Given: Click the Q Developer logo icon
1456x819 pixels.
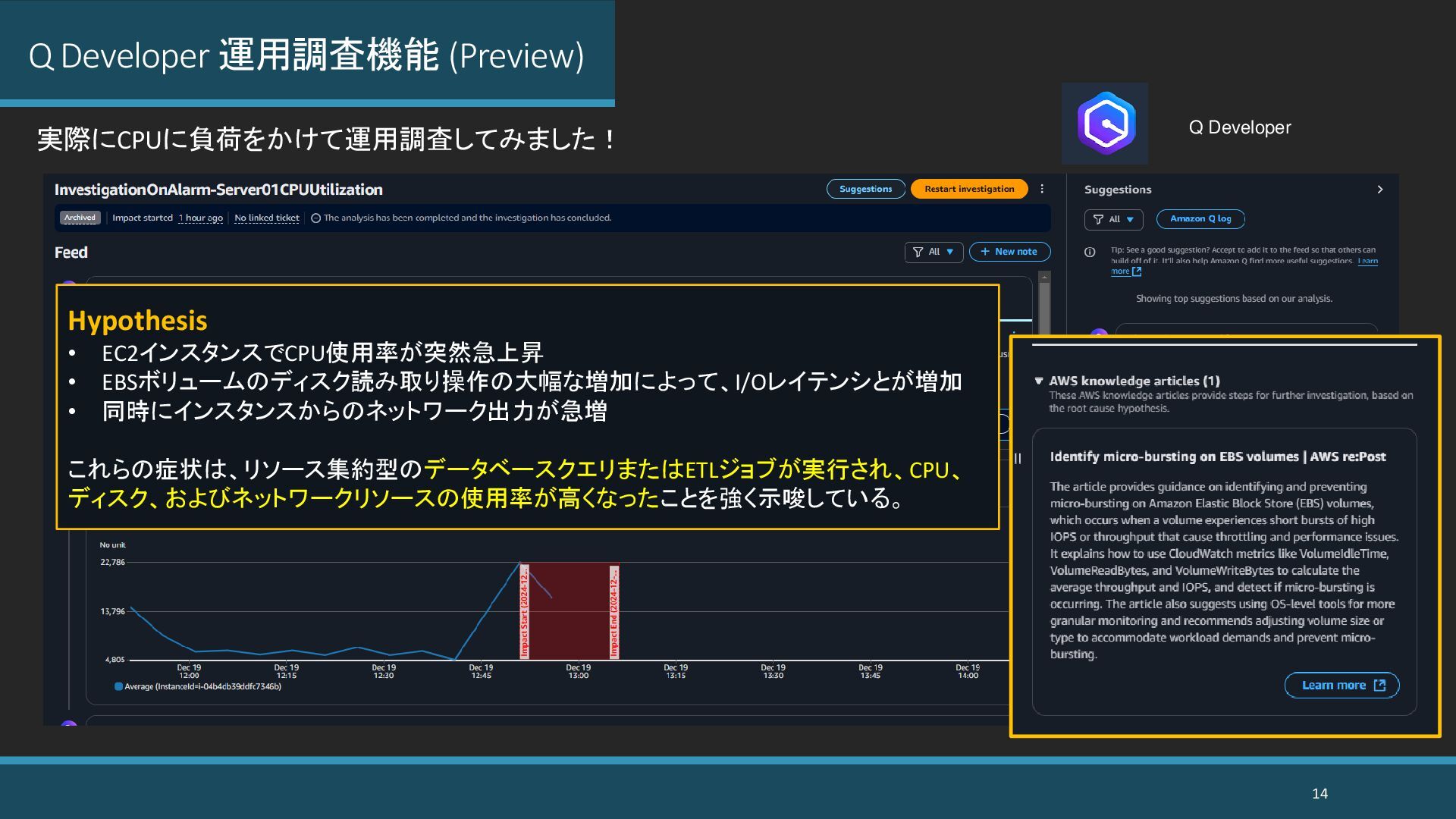Looking at the screenshot, I should (x=1105, y=124).
